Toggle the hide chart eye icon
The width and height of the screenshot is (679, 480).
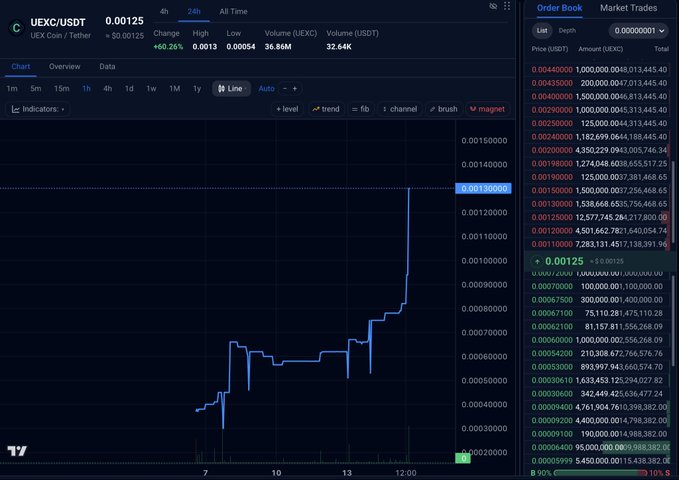pos(493,6)
